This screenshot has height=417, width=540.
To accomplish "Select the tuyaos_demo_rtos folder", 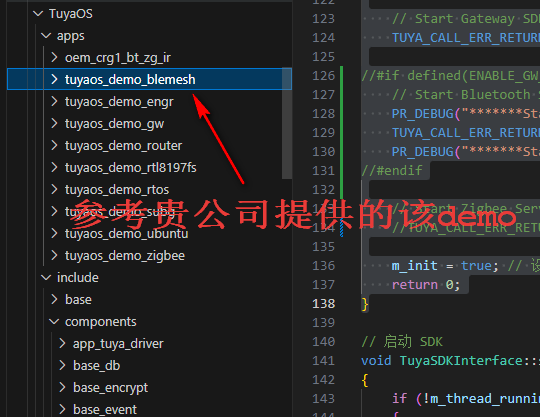I will tap(117, 190).
